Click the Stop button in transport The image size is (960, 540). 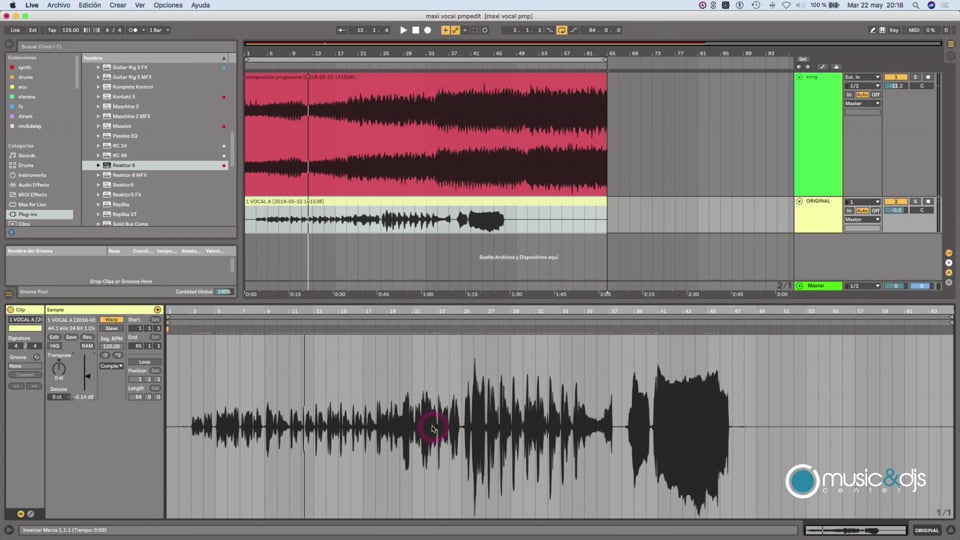pyautogui.click(x=415, y=30)
